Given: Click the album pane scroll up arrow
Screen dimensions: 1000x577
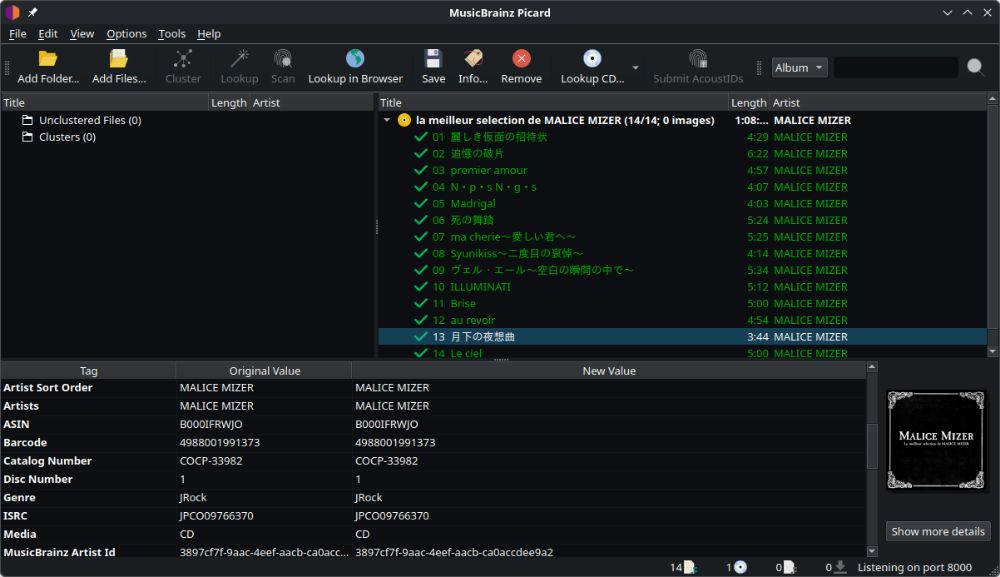Looking at the screenshot, I should point(992,99).
